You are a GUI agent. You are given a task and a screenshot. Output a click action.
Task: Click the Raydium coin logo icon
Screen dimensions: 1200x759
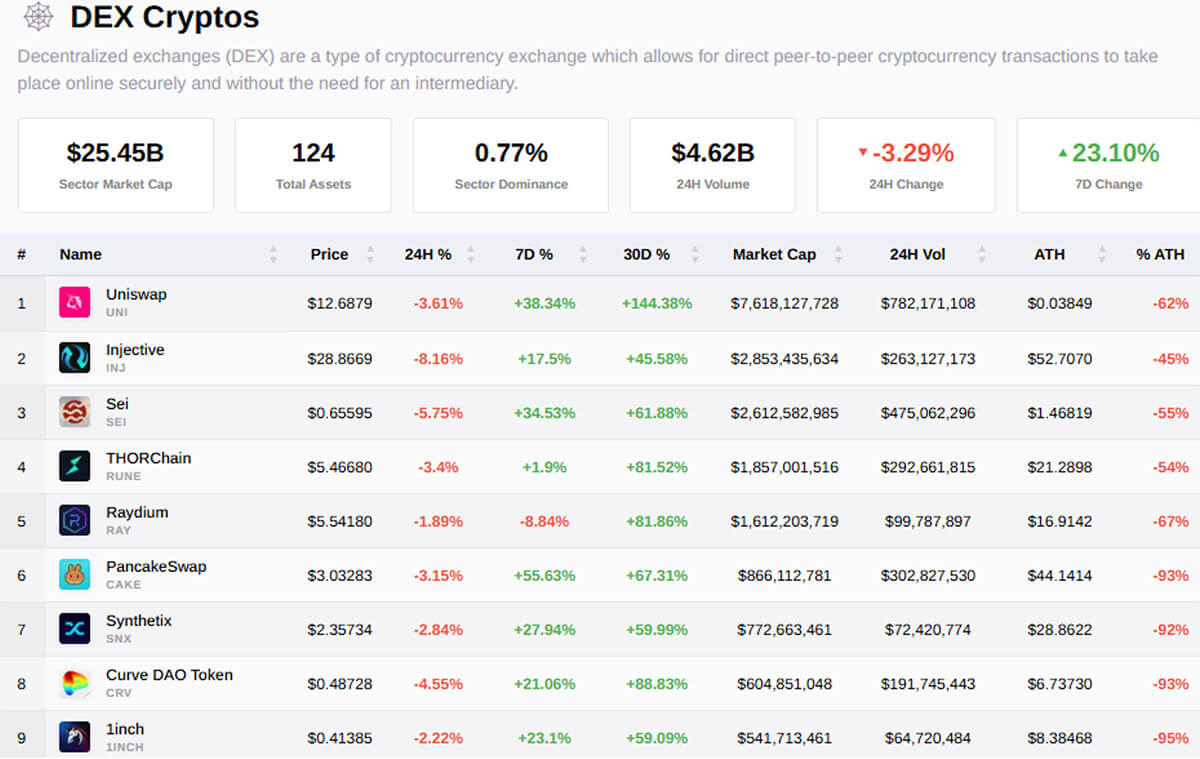click(74, 521)
